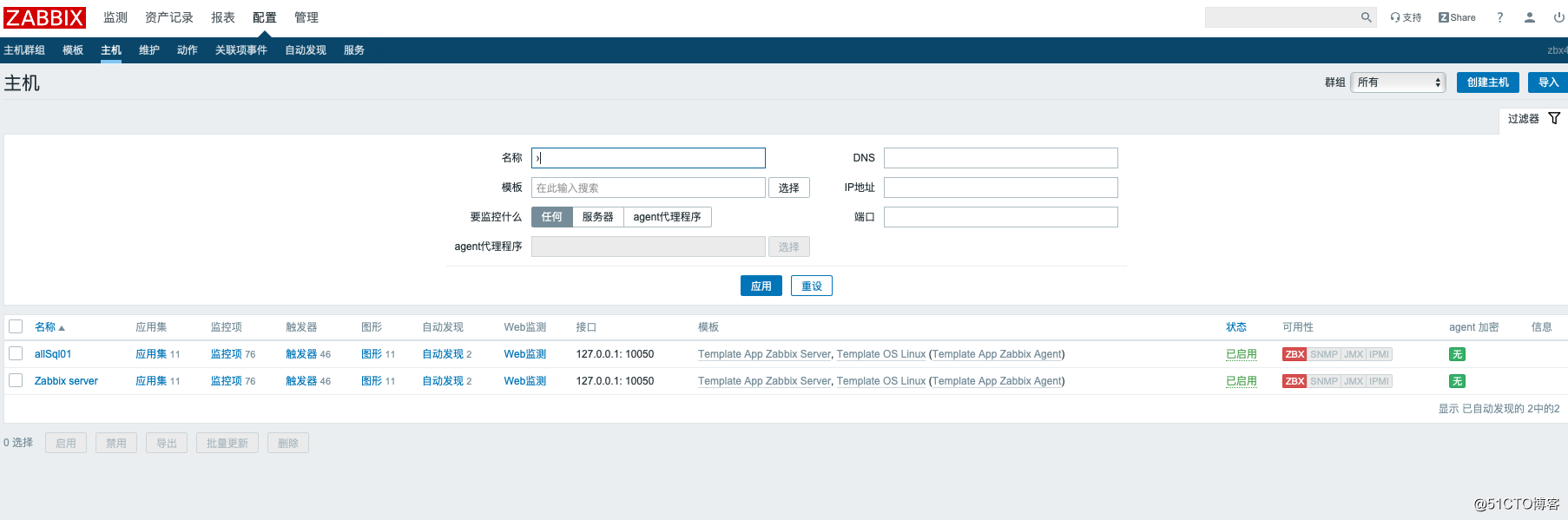Screen dimensions: 1568x520
Task: Go to the 模板 submenu
Action: 73,50
